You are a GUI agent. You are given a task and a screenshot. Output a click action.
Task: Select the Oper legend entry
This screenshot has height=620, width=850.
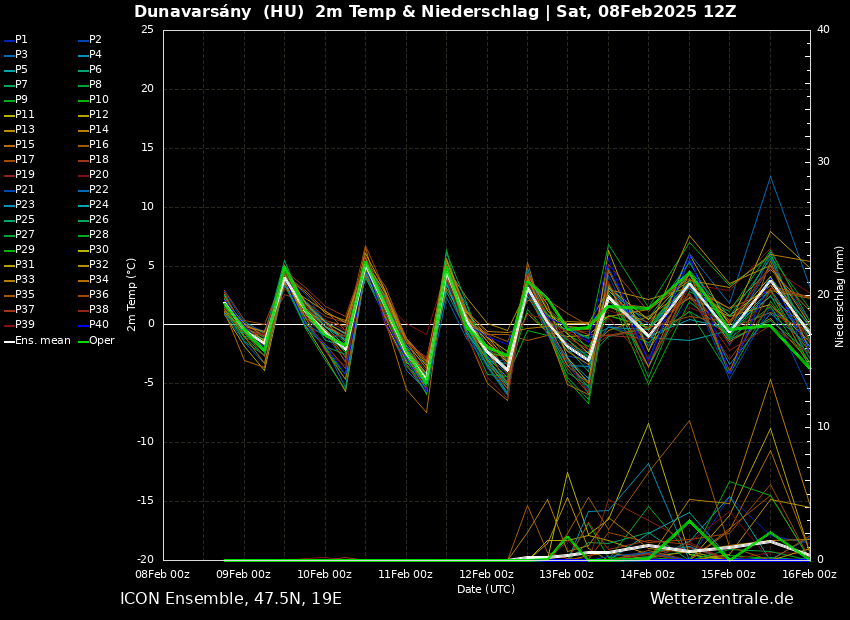click(101, 341)
